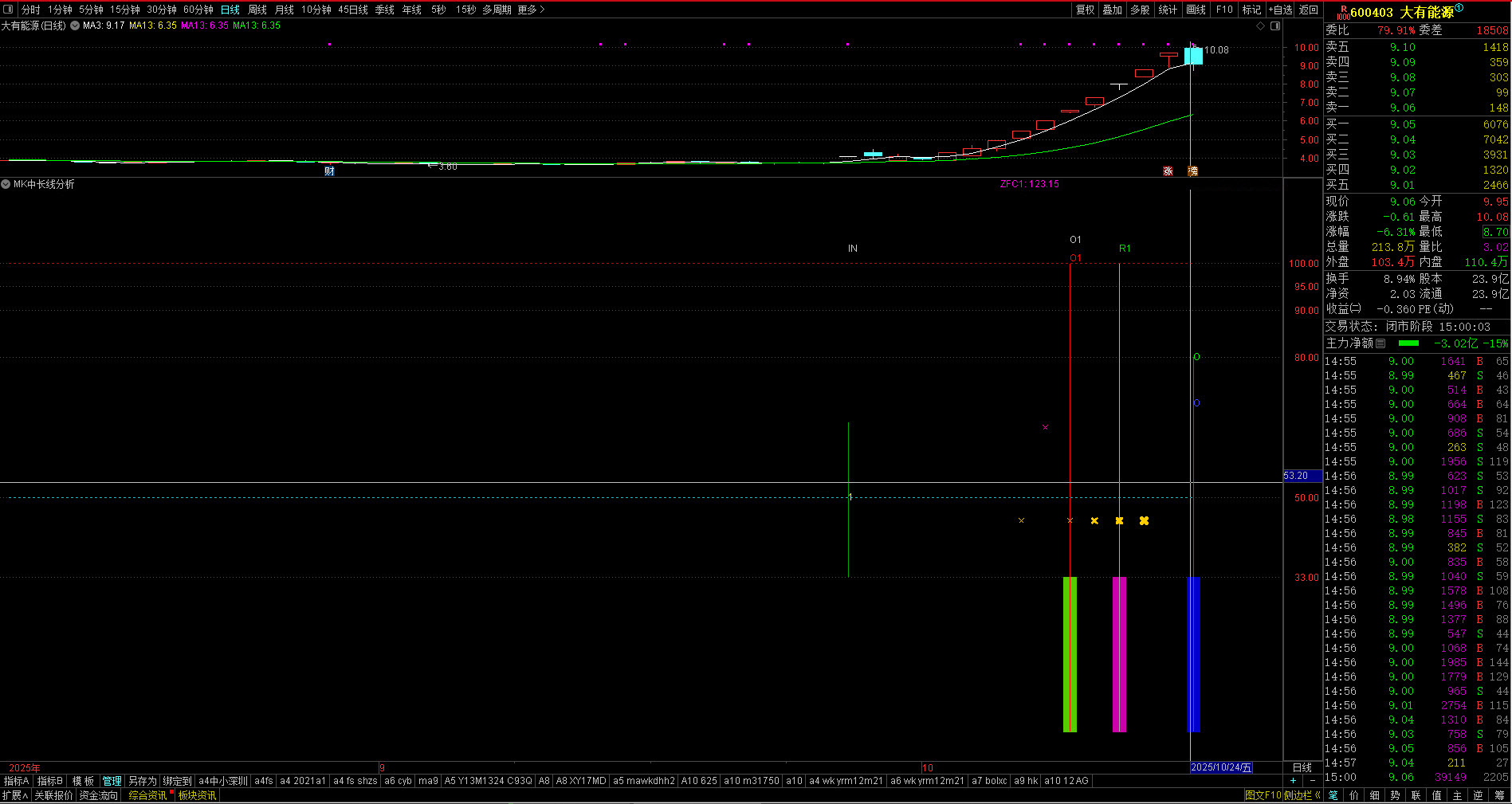The image size is (1512, 804).
Task: Switch to 年线 yearly chart
Action: click(x=412, y=10)
